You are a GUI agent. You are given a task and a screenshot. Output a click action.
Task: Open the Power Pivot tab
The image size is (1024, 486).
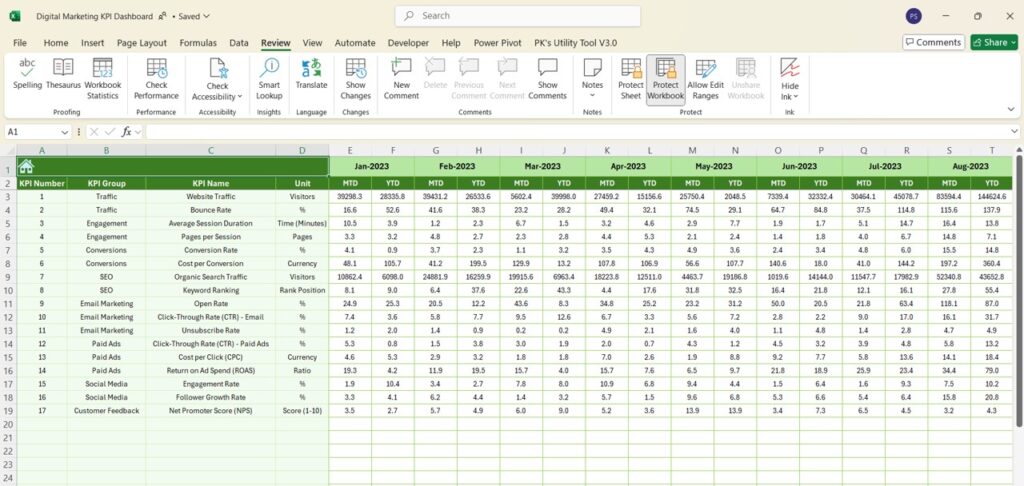pyautogui.click(x=498, y=42)
